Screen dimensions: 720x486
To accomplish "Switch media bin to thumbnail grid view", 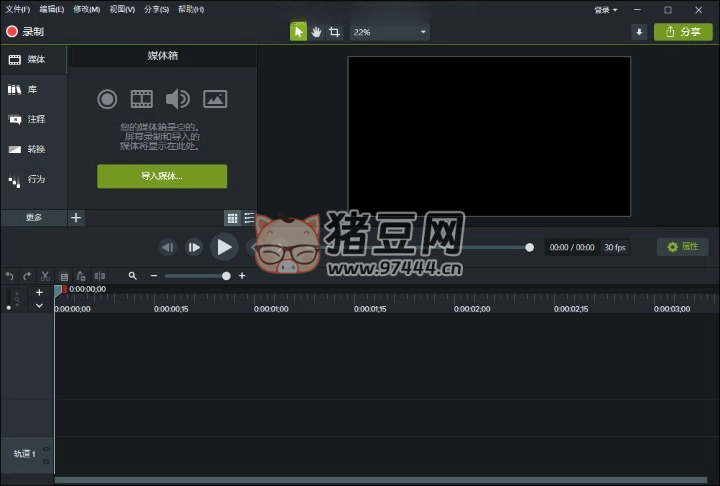I will coord(232,218).
